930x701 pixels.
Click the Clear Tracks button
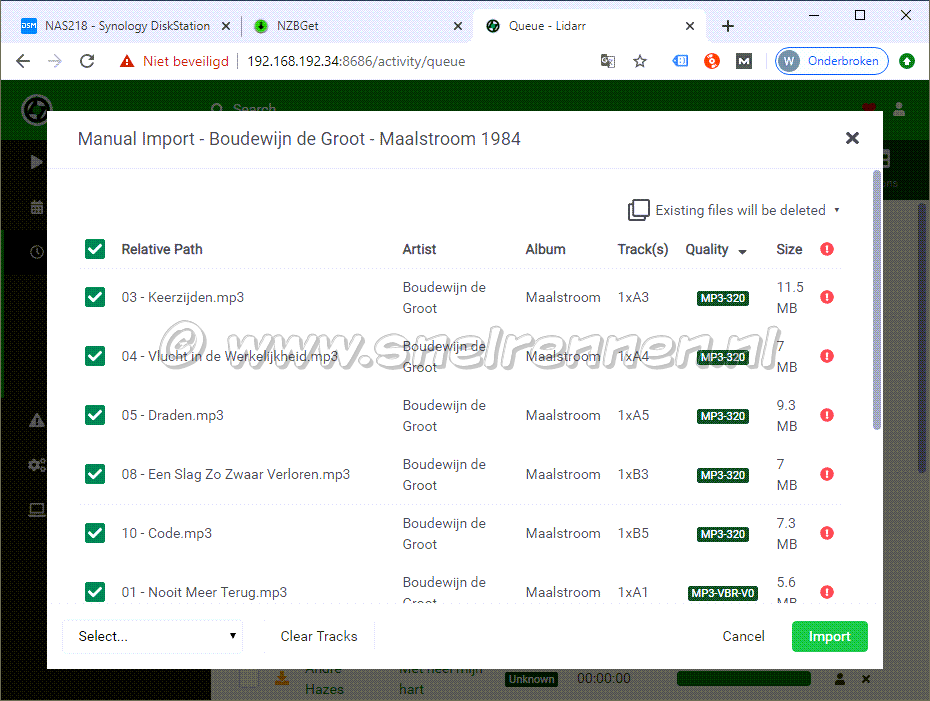319,636
